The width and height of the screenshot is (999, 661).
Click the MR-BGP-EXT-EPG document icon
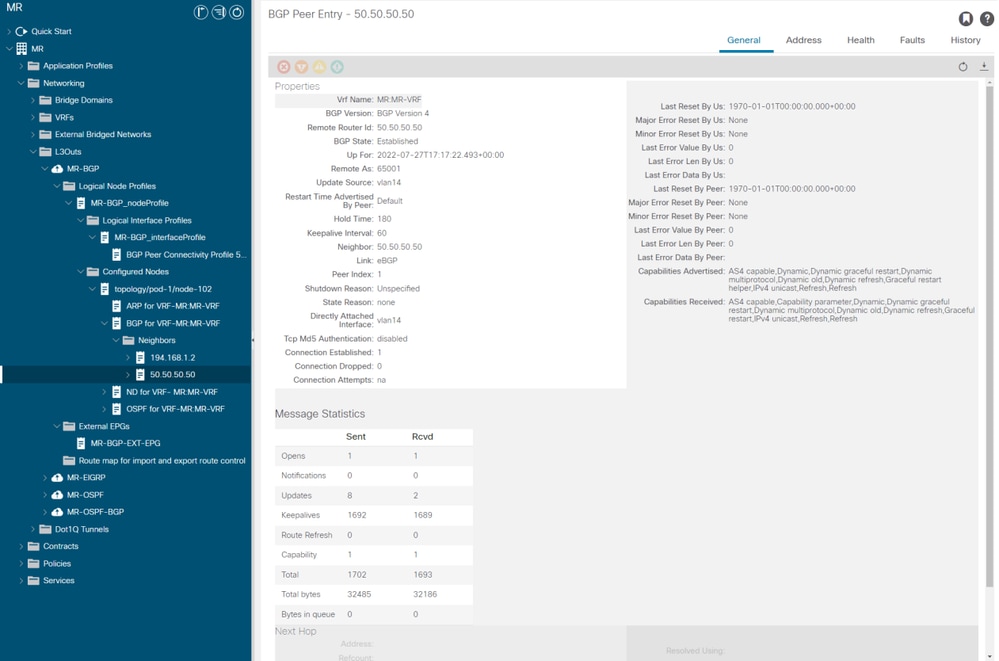pyautogui.click(x=81, y=443)
